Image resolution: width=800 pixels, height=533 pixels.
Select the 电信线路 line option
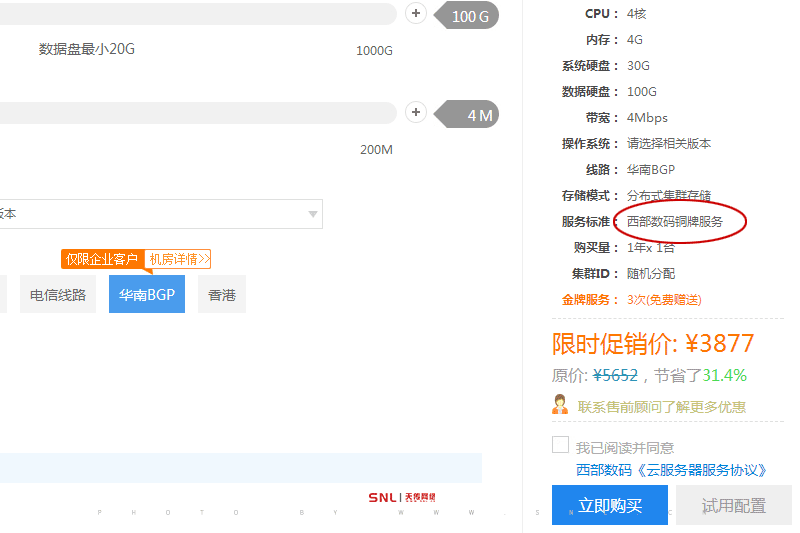coord(58,295)
